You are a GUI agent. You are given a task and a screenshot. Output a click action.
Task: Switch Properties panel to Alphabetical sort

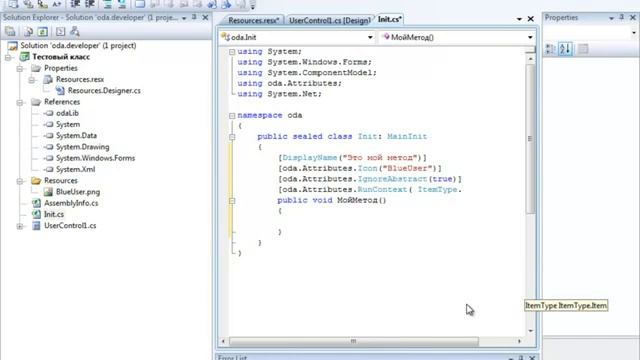[x=565, y=49]
